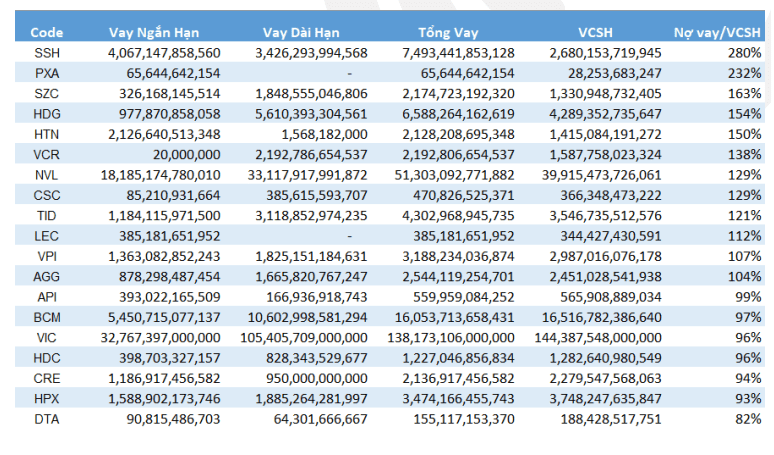This screenshot has width=774, height=455.
Task: Click VCR ratio 138%
Action: tap(744, 155)
